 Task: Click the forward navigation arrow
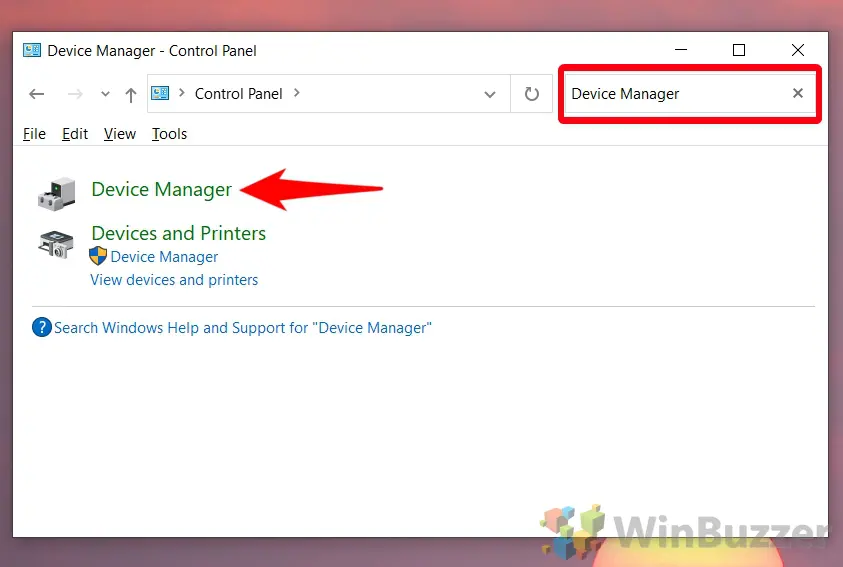point(75,94)
